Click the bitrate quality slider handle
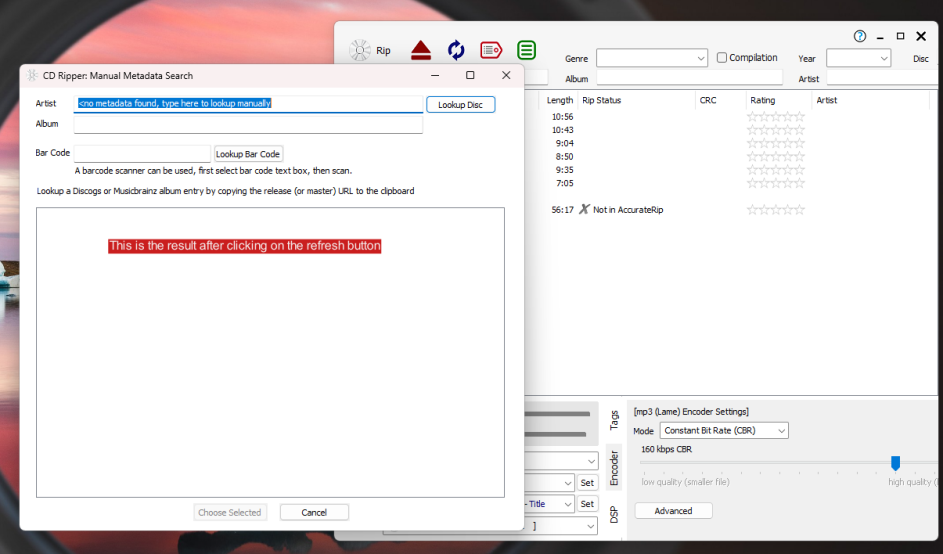The image size is (943, 554). [895, 463]
